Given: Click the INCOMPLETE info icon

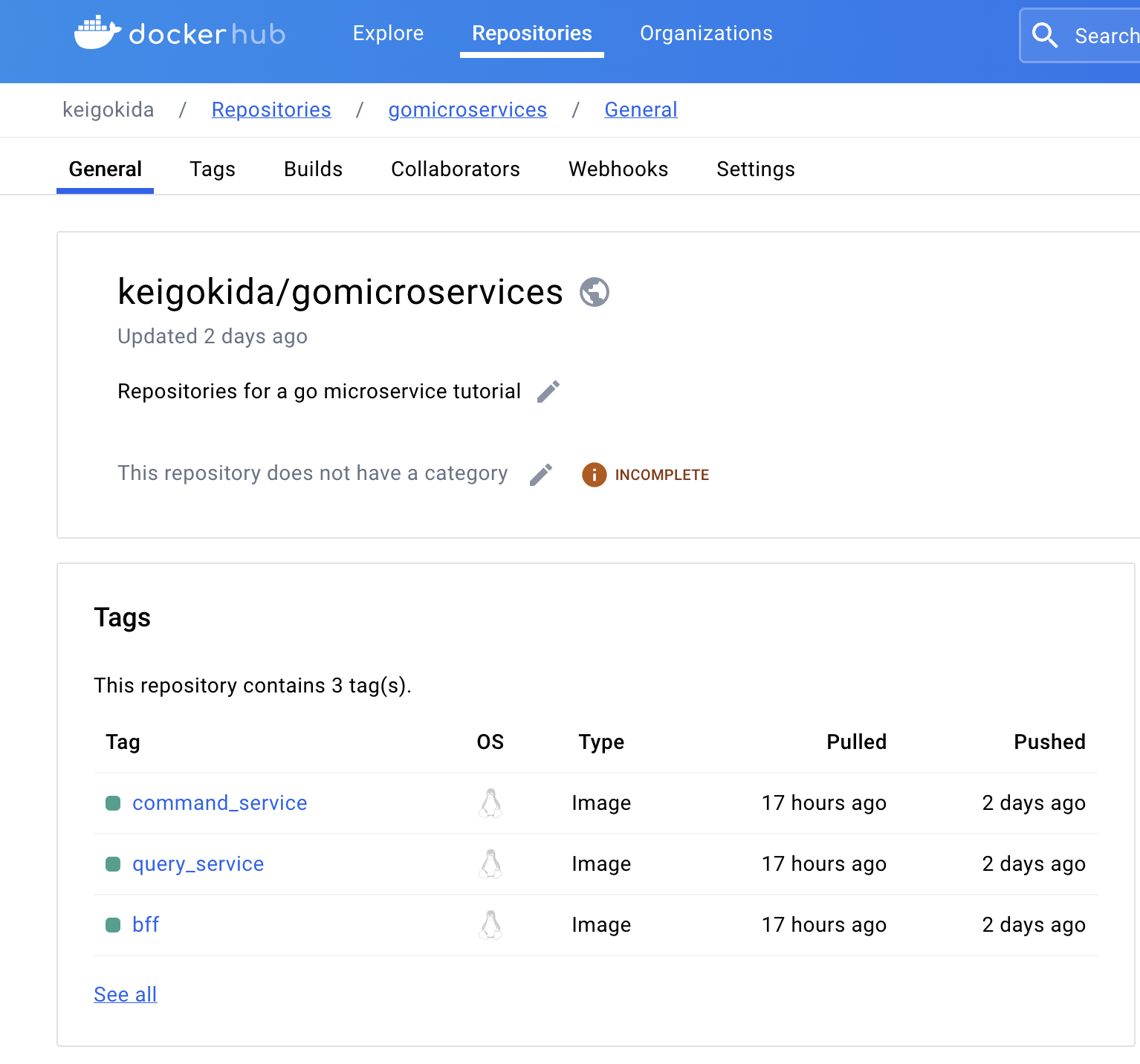Looking at the screenshot, I should 594,475.
